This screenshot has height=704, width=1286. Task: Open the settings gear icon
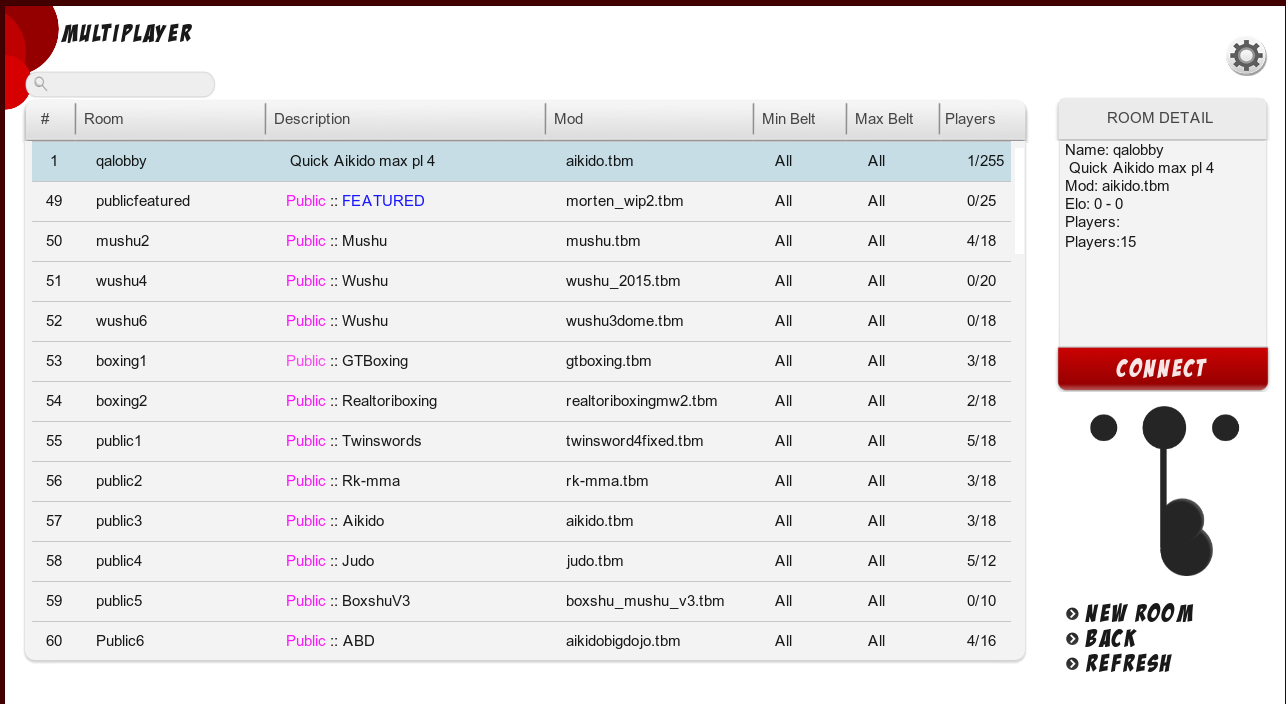pos(1246,56)
